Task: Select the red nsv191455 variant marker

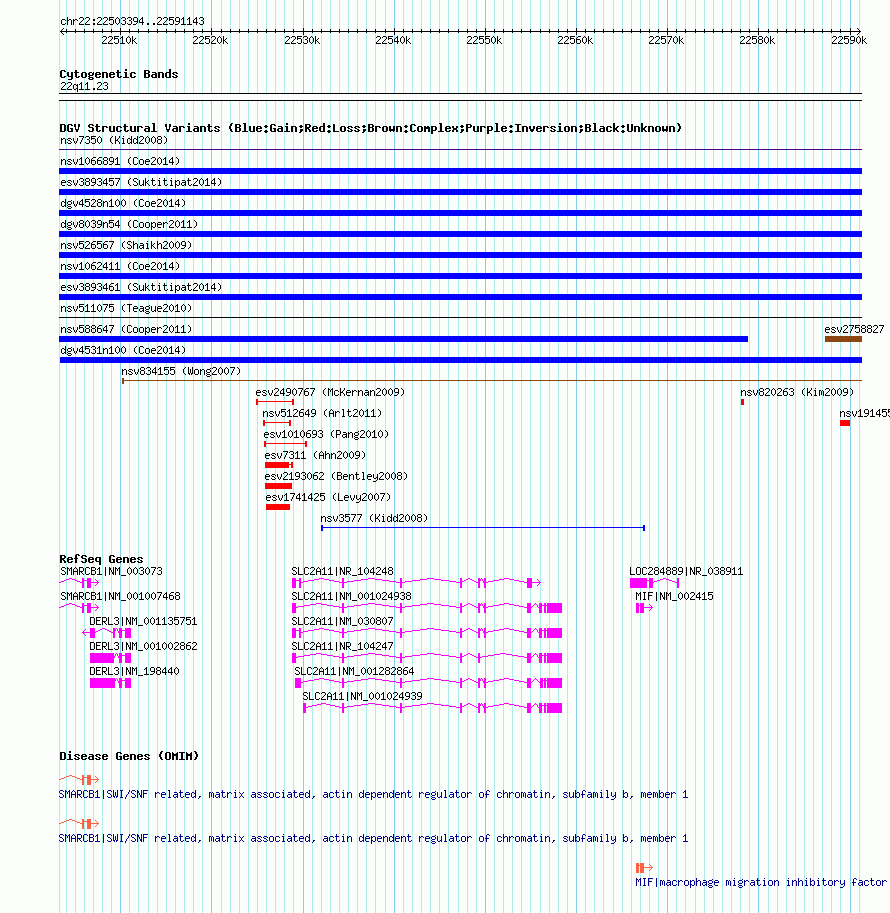Action: click(845, 423)
